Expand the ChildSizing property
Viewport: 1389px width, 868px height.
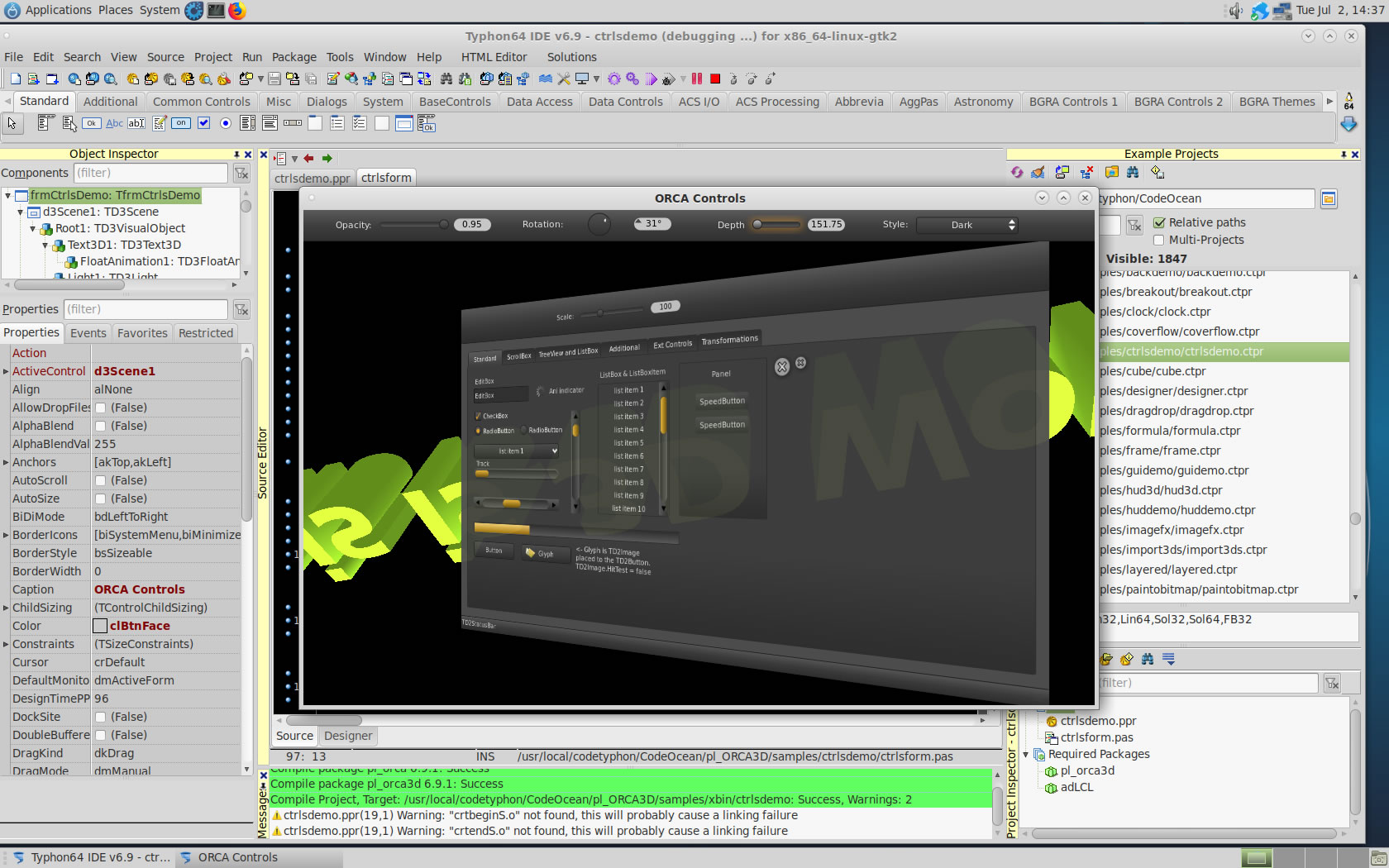pyautogui.click(x=6, y=608)
